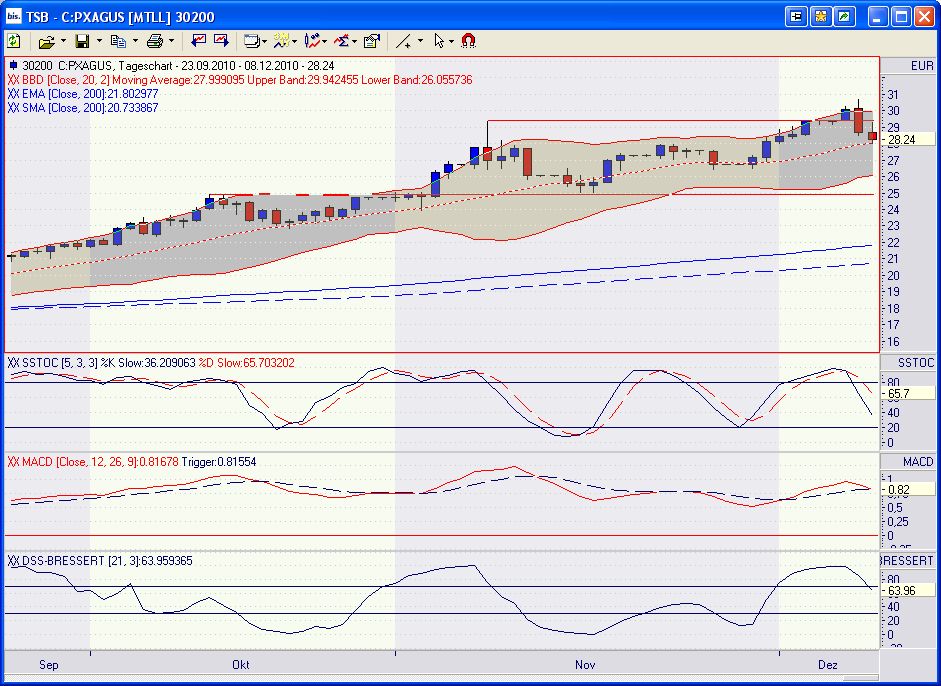The image size is (941, 686).
Task: Click the green refresh chart icon
Action: (x=13, y=41)
